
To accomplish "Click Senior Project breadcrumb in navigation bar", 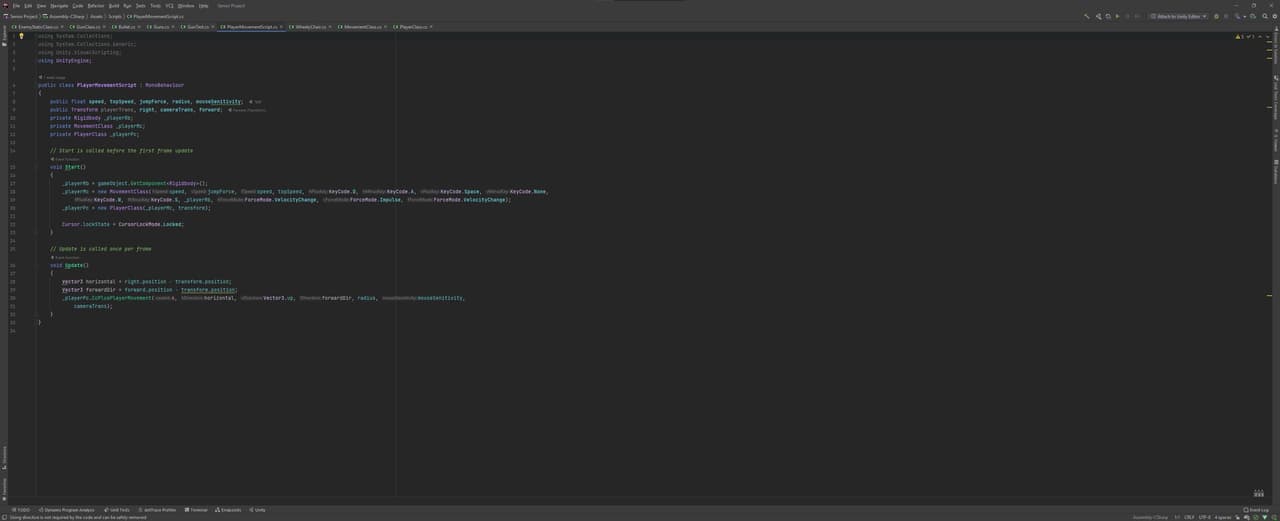I will 22,16.
